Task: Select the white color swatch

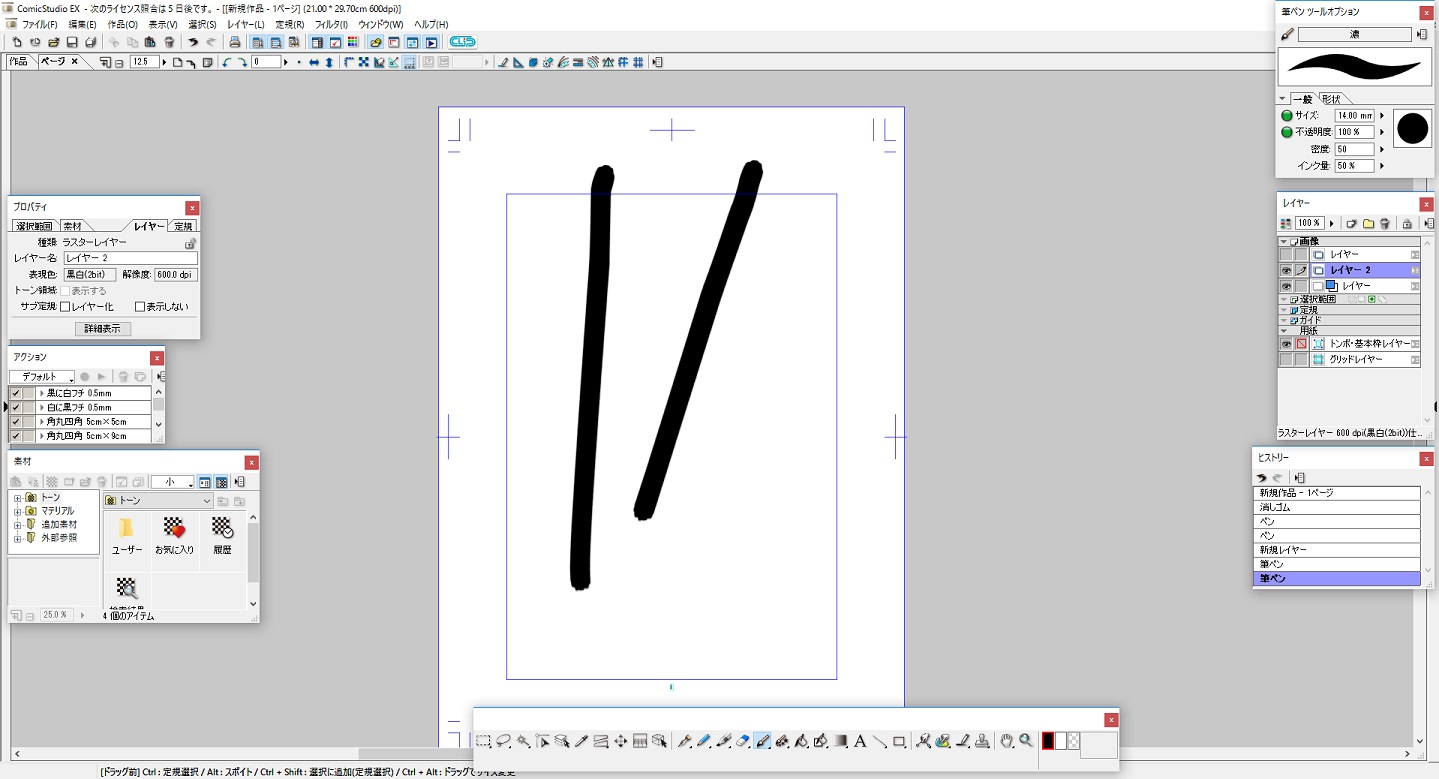Action: pos(1061,741)
